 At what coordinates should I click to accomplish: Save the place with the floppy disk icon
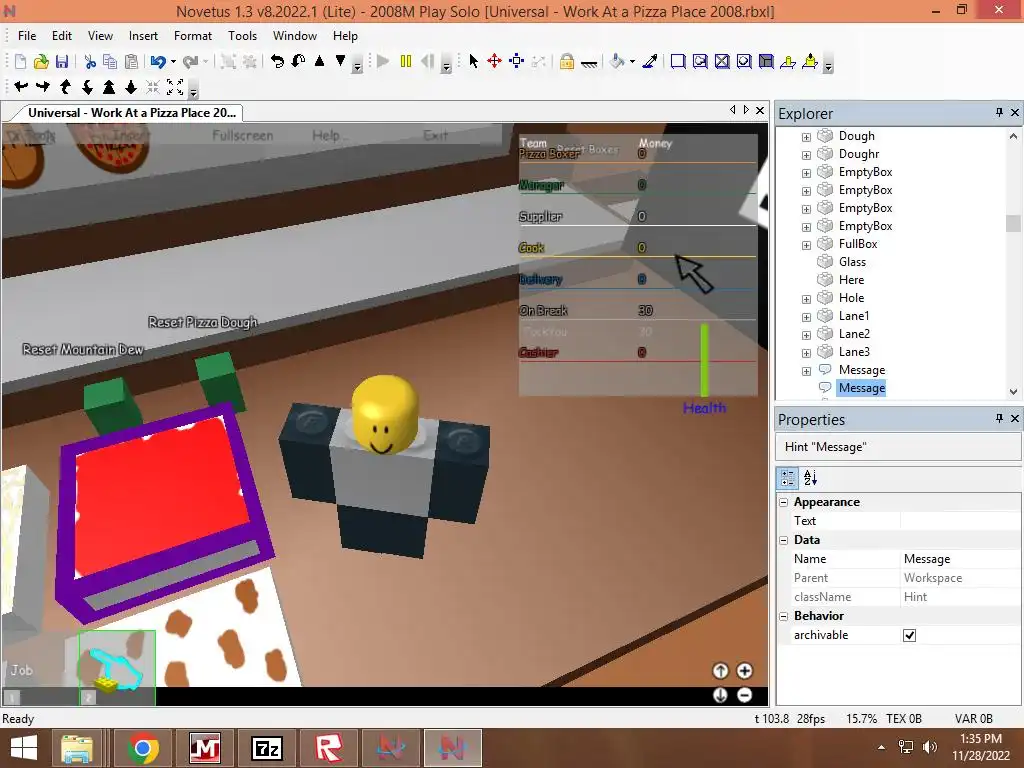[62, 61]
